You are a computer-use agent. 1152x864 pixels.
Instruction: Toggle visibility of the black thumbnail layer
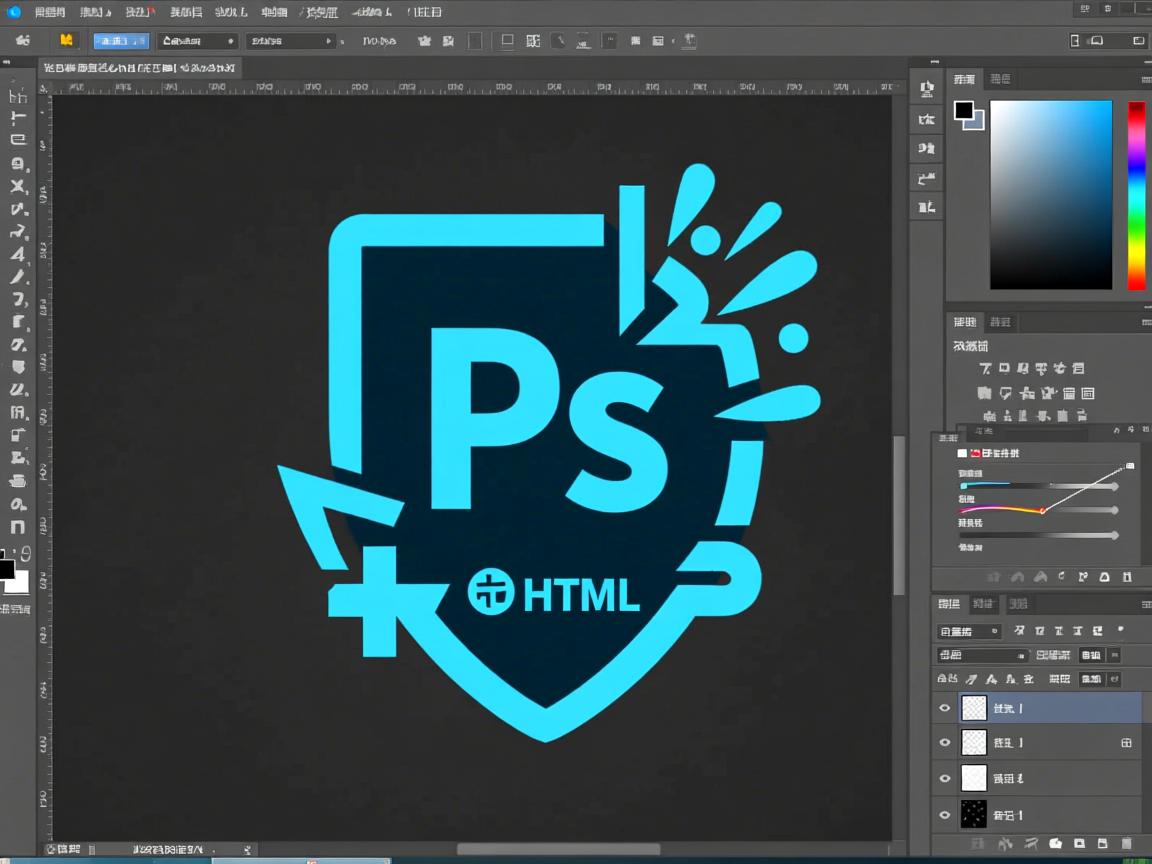945,814
